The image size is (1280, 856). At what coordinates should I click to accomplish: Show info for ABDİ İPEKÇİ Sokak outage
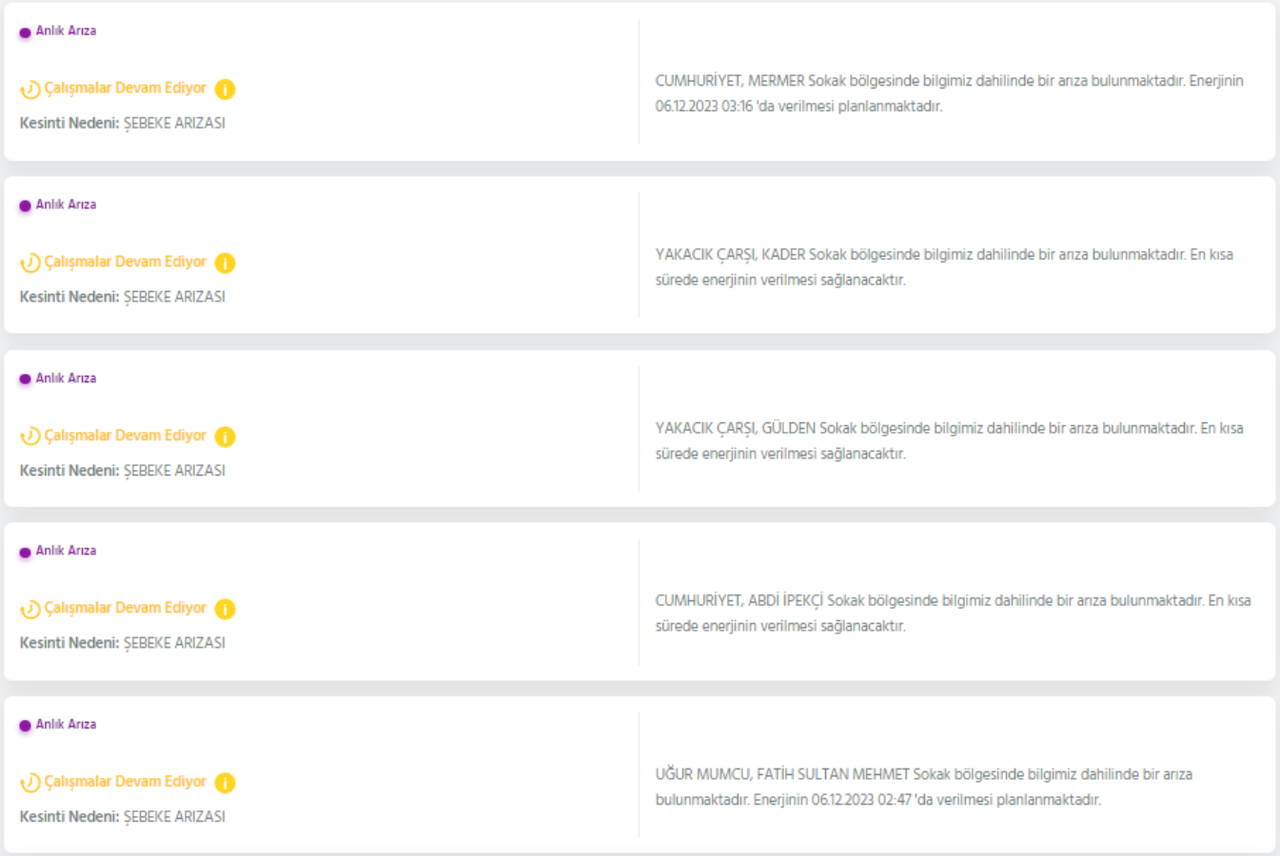pos(225,609)
